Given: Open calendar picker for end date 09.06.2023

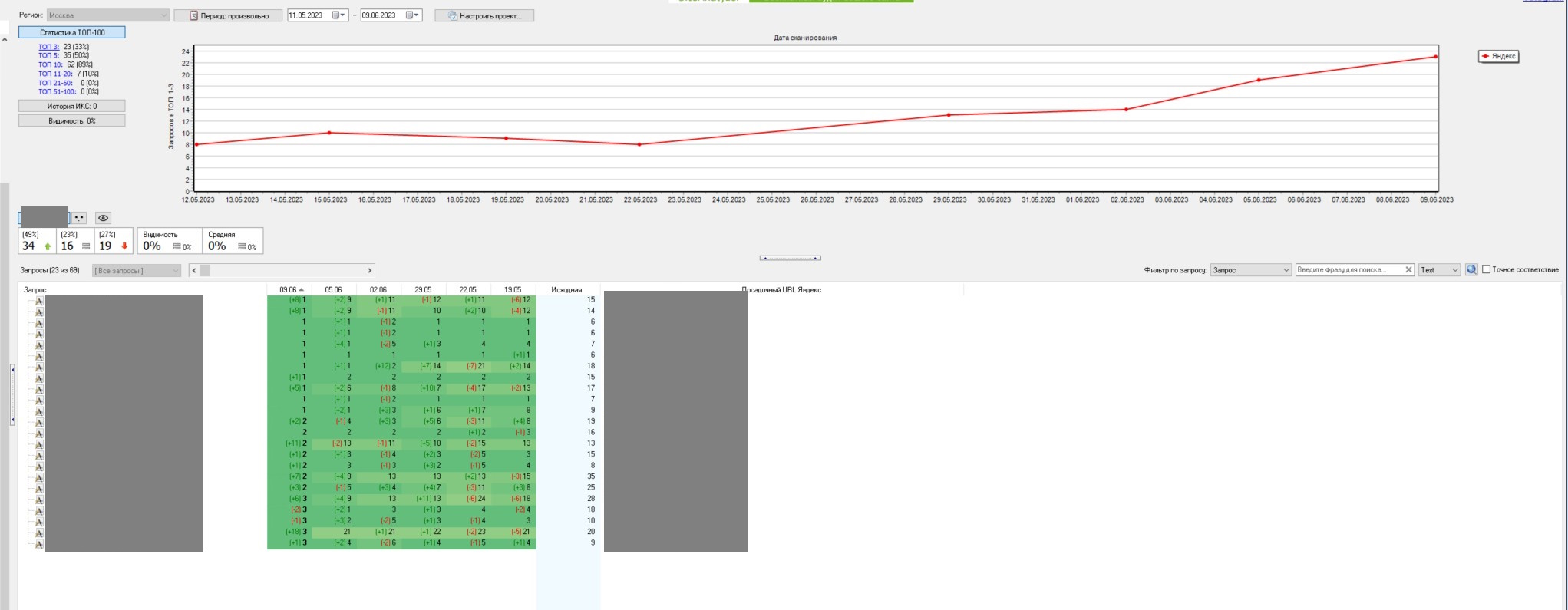Looking at the screenshot, I should click(413, 15).
